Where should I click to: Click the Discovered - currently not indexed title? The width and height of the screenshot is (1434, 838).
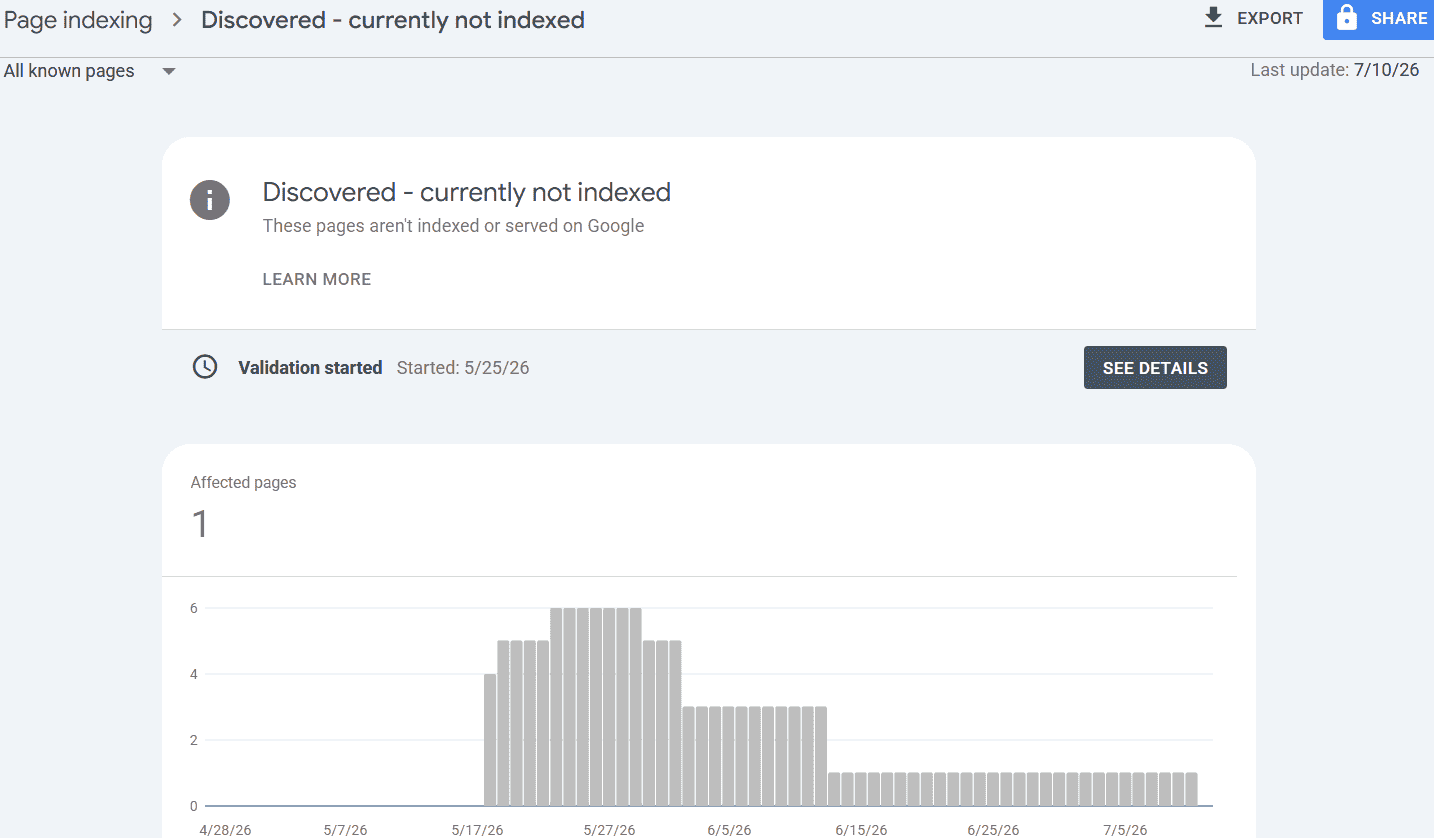[x=467, y=192]
